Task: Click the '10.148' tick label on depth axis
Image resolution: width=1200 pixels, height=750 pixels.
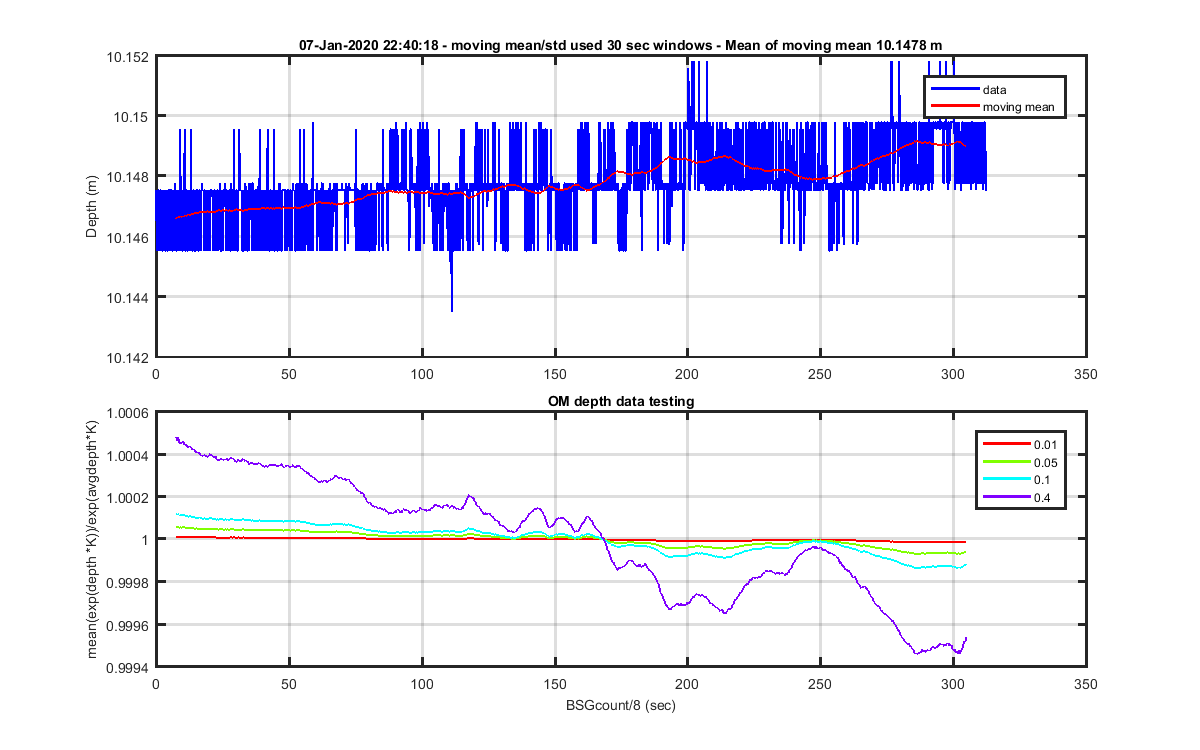Action: click(128, 177)
